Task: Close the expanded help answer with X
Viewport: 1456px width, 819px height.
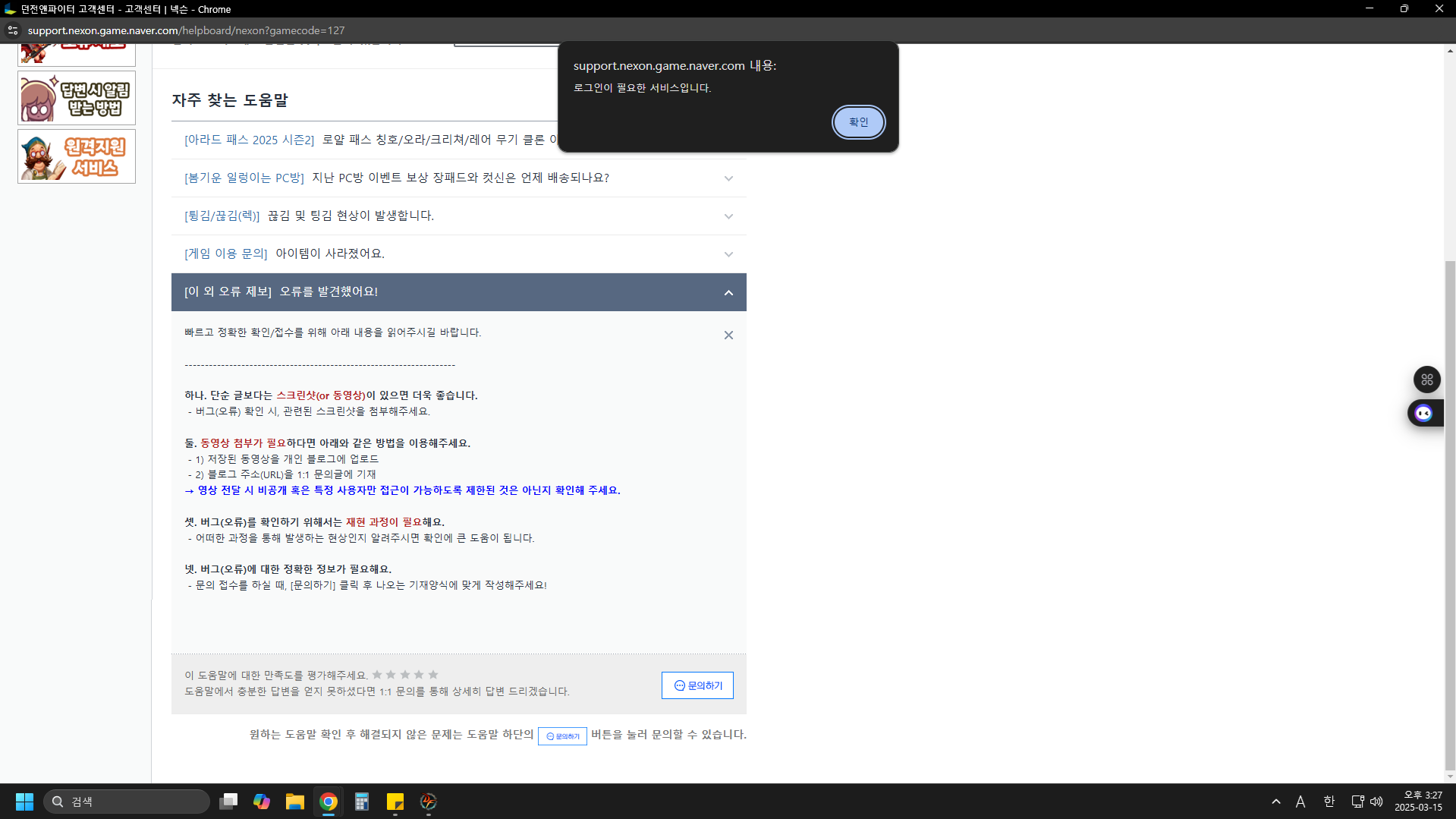Action: click(728, 335)
